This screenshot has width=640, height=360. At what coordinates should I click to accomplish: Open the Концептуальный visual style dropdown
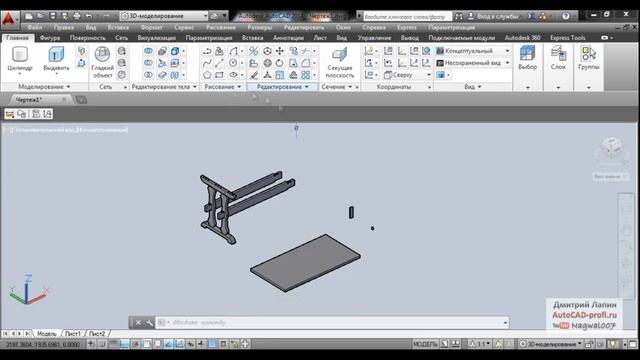tap(473, 51)
